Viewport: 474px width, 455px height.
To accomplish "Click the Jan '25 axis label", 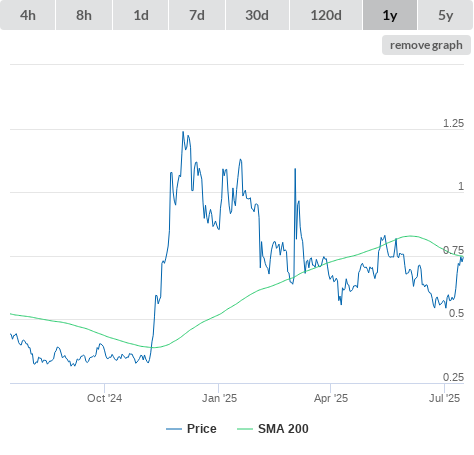I will click(x=219, y=398).
